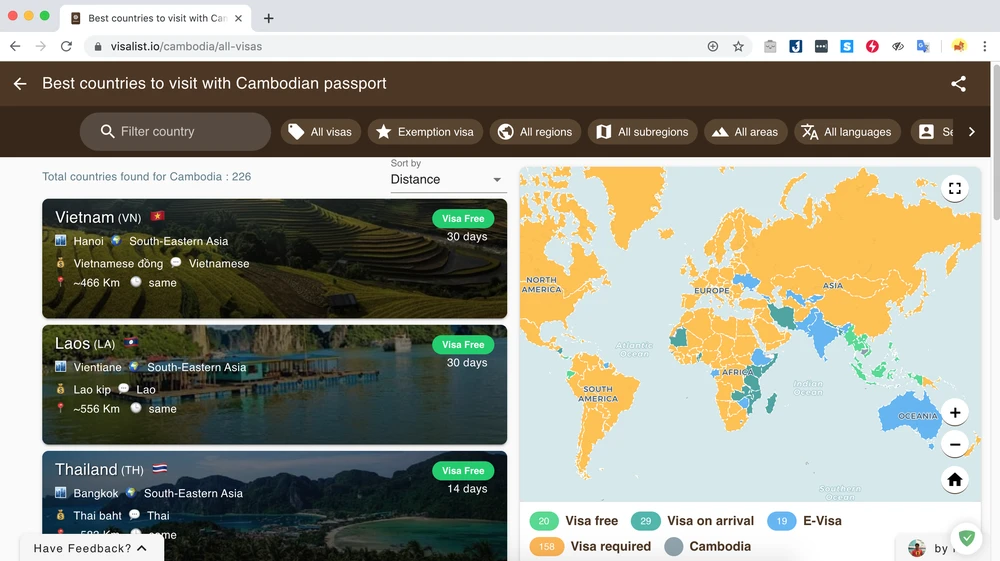Go back using header back arrow
Image resolution: width=1000 pixels, height=561 pixels.
point(20,84)
